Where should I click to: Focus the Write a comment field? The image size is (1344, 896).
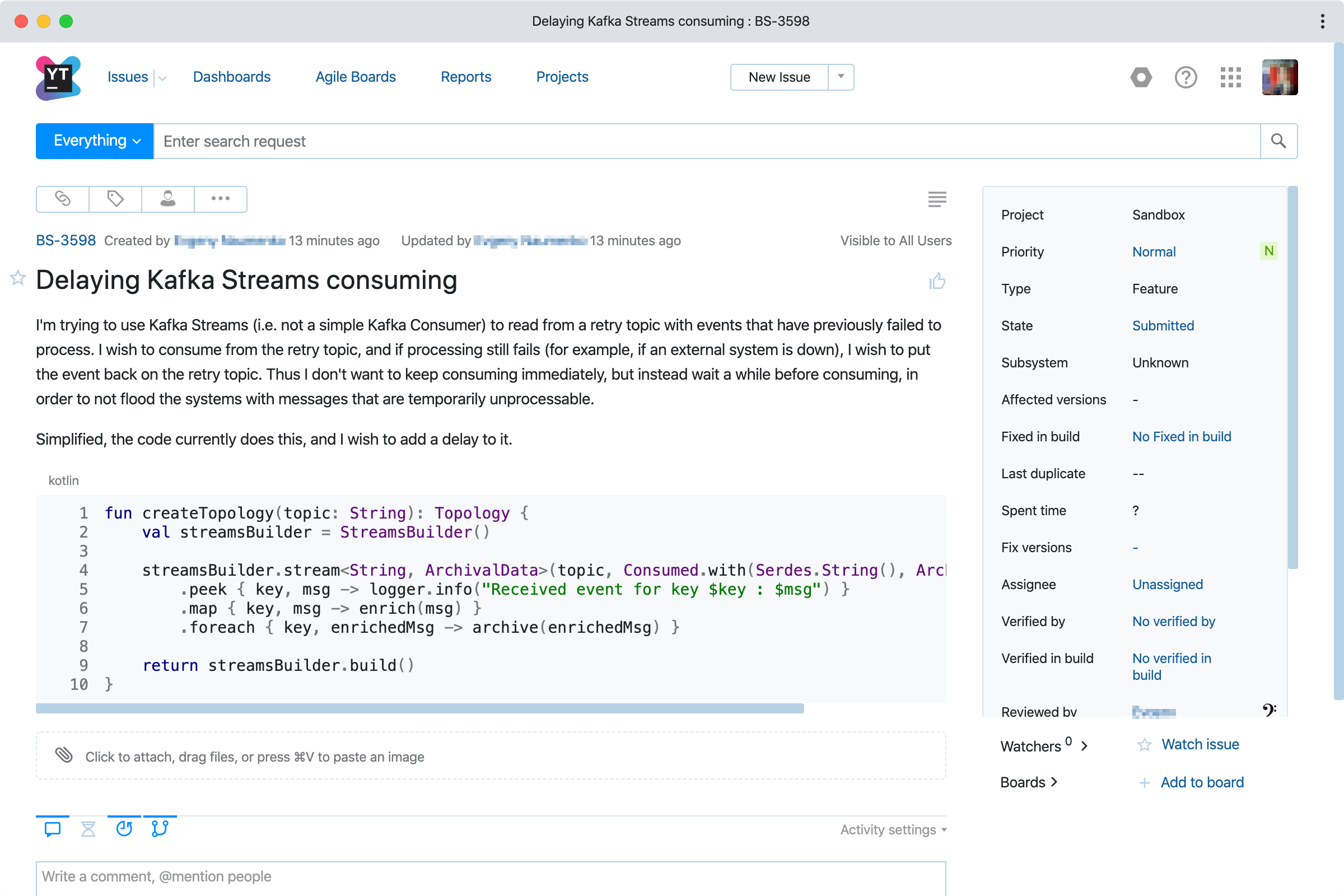491,878
